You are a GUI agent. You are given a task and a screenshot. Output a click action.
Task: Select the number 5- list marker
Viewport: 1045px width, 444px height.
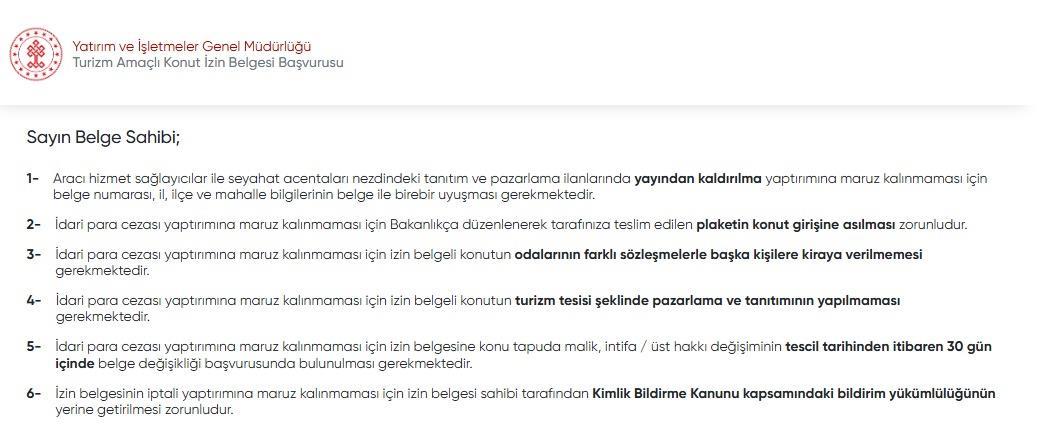[33, 347]
